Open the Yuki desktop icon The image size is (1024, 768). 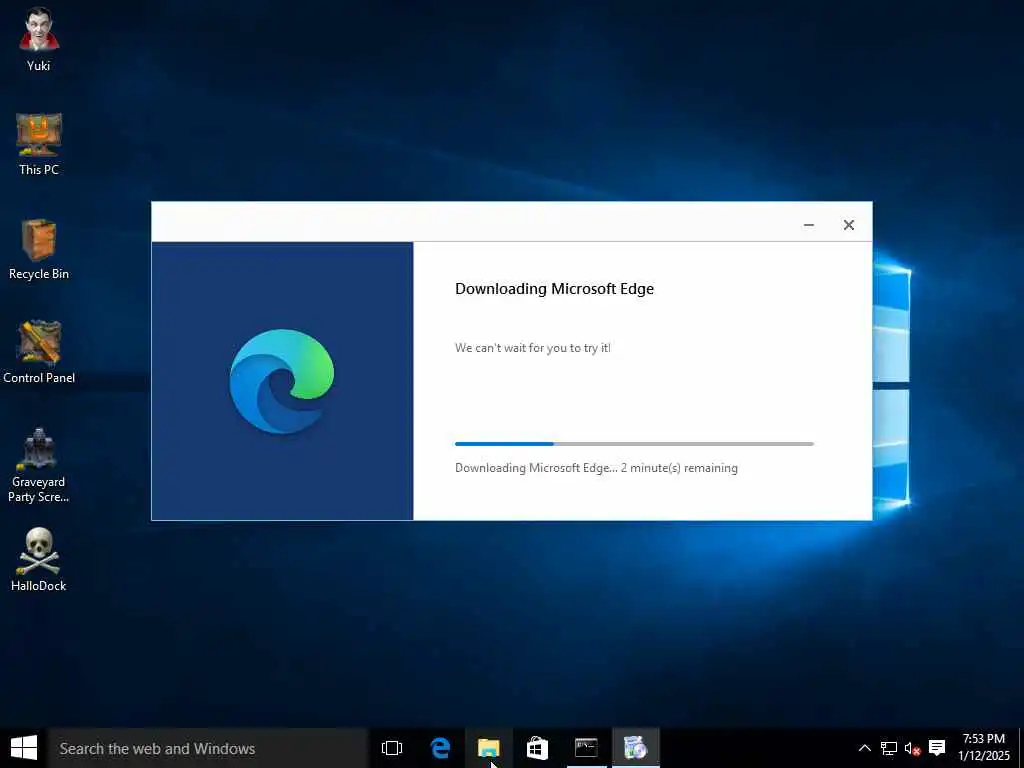point(39,39)
